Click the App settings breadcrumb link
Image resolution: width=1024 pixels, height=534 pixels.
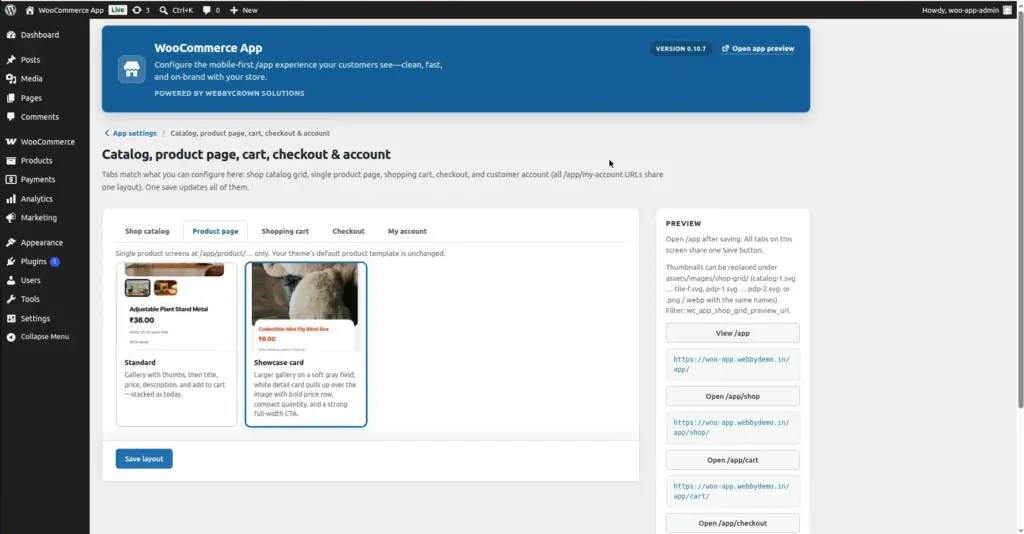coord(135,133)
